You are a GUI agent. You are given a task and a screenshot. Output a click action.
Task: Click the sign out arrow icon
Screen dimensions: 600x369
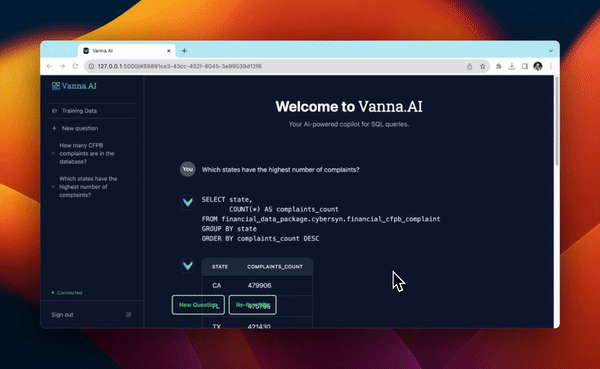point(129,315)
